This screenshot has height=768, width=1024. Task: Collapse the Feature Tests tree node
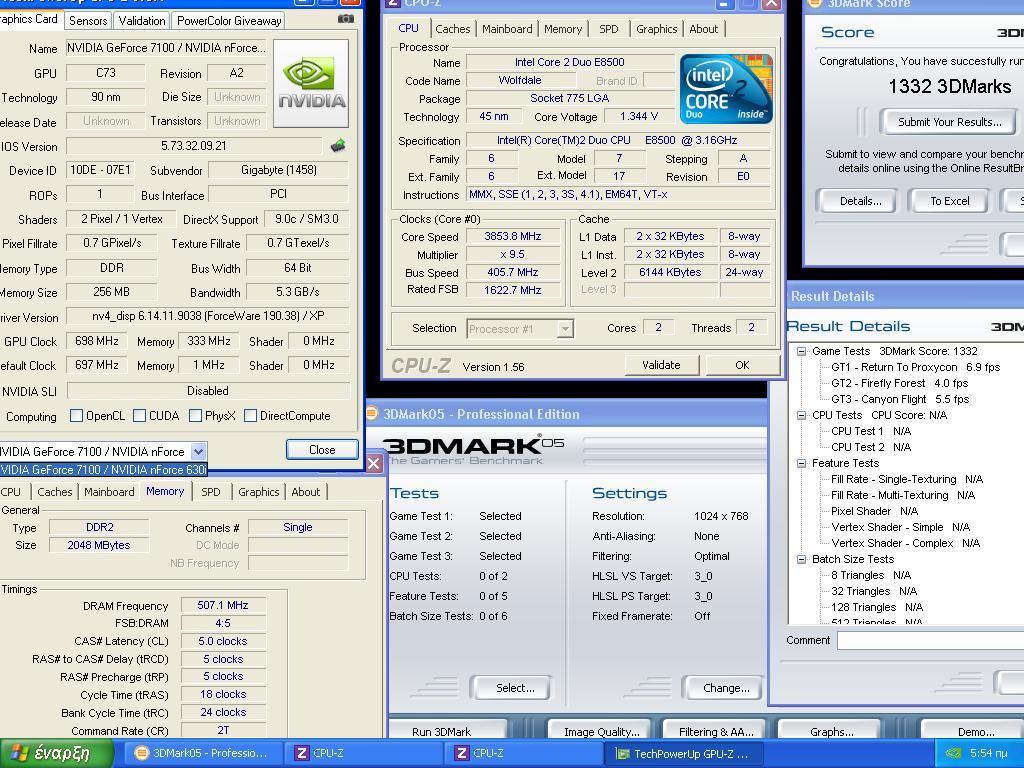pos(801,464)
